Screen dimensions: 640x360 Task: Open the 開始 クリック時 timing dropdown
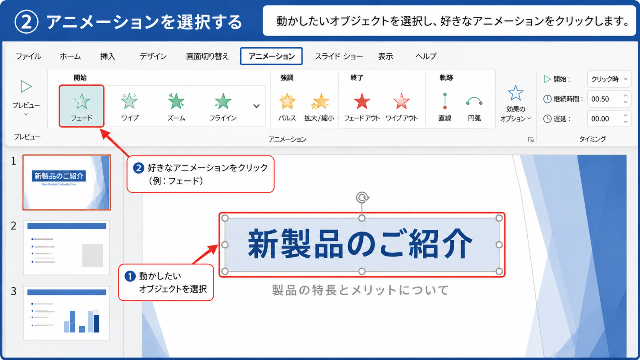click(x=609, y=79)
